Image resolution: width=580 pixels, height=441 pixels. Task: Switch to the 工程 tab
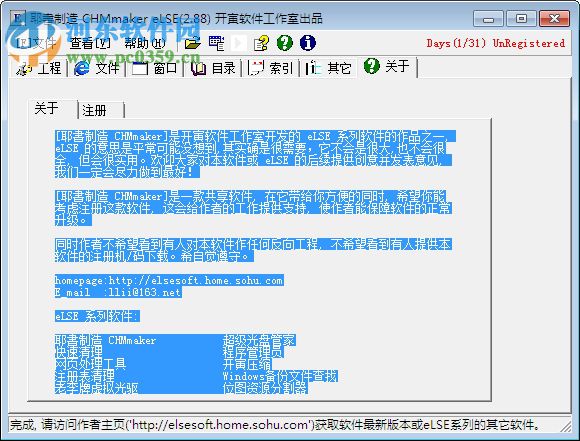(x=39, y=68)
